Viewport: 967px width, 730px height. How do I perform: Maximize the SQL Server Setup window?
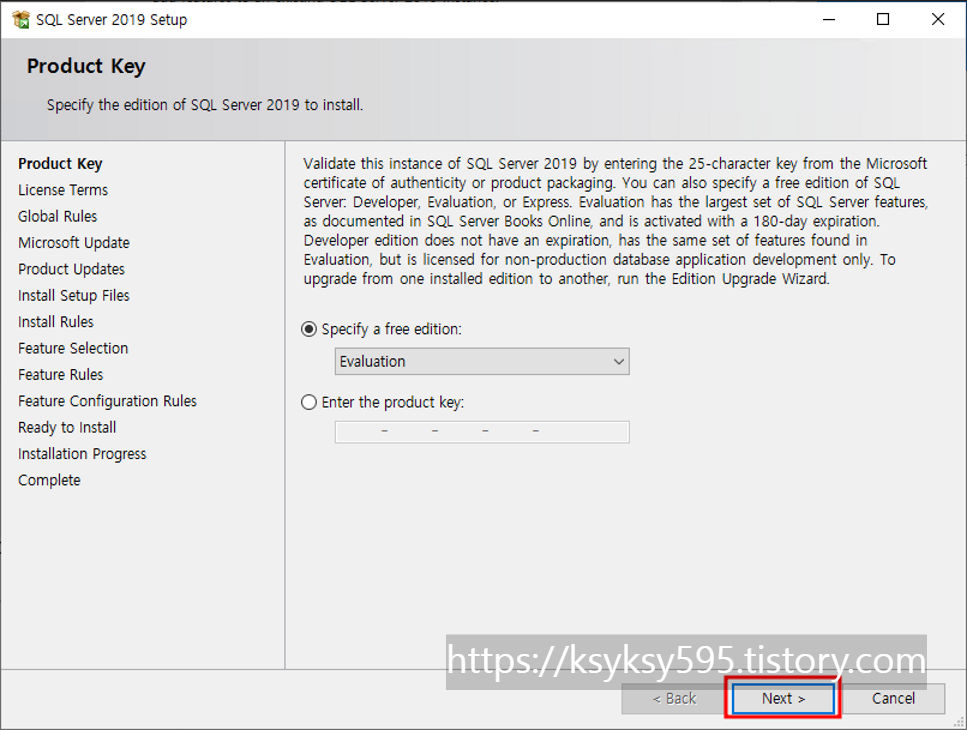click(x=883, y=20)
